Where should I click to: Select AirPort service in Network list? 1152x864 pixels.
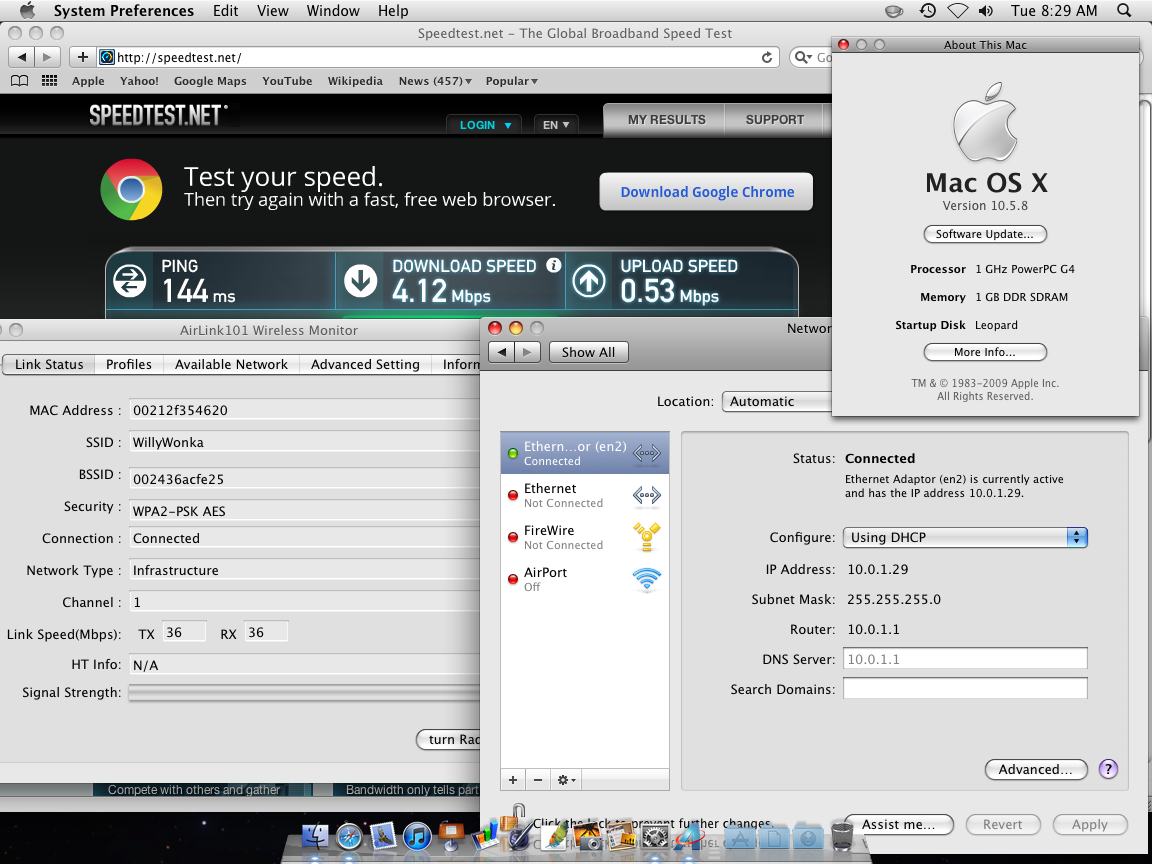pos(585,579)
